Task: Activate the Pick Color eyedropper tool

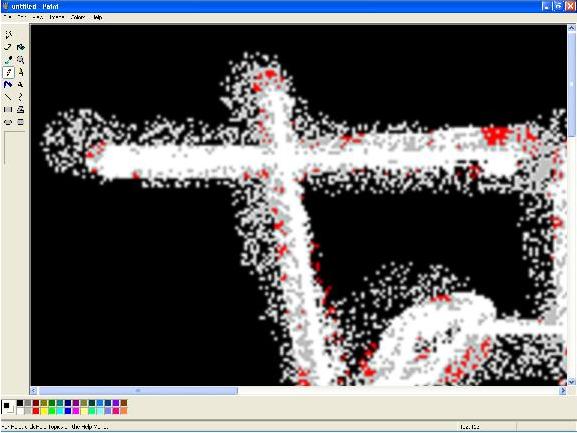Action: pos(8,60)
